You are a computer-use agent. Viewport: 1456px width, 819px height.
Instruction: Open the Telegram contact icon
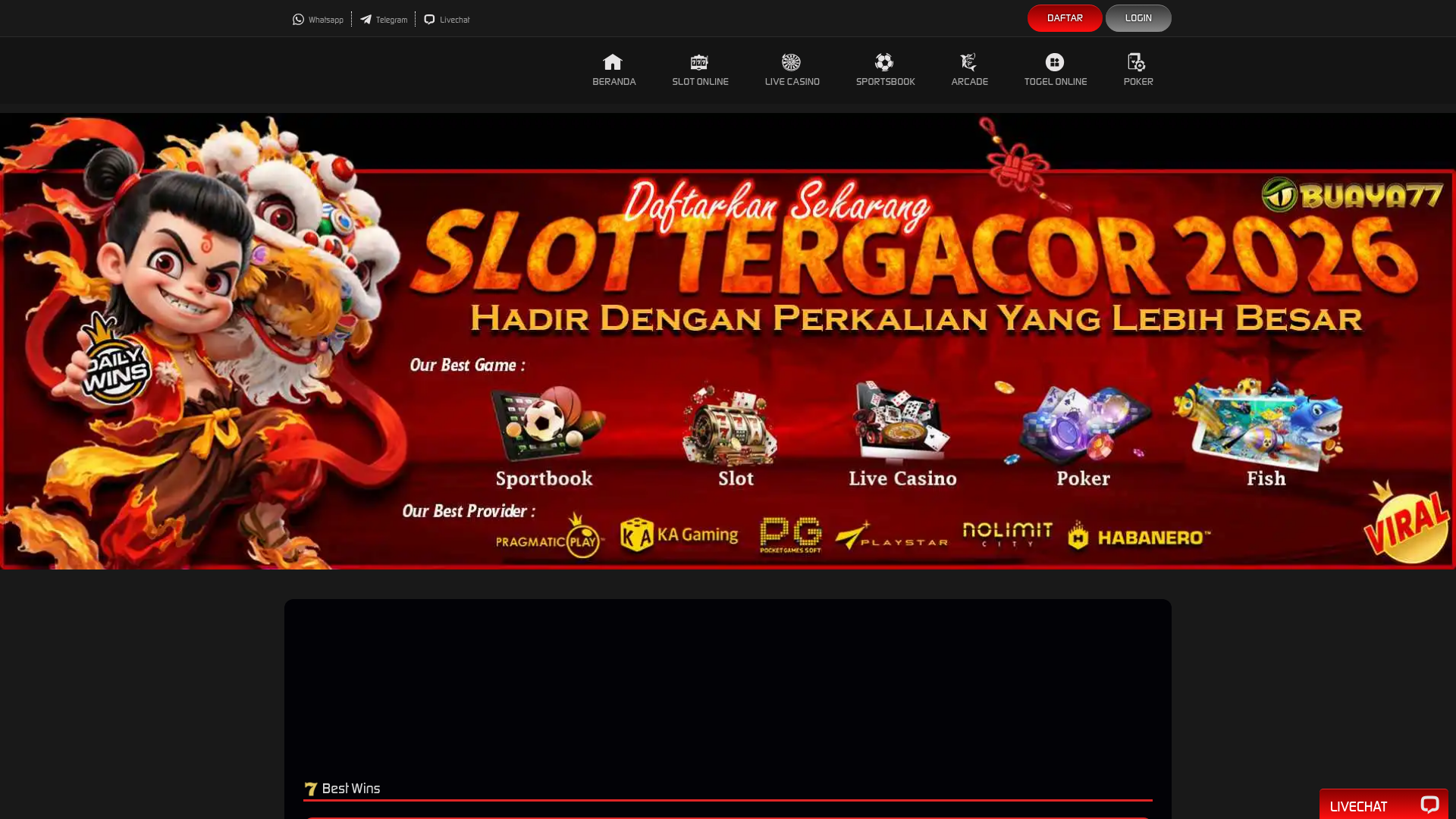pos(366,20)
